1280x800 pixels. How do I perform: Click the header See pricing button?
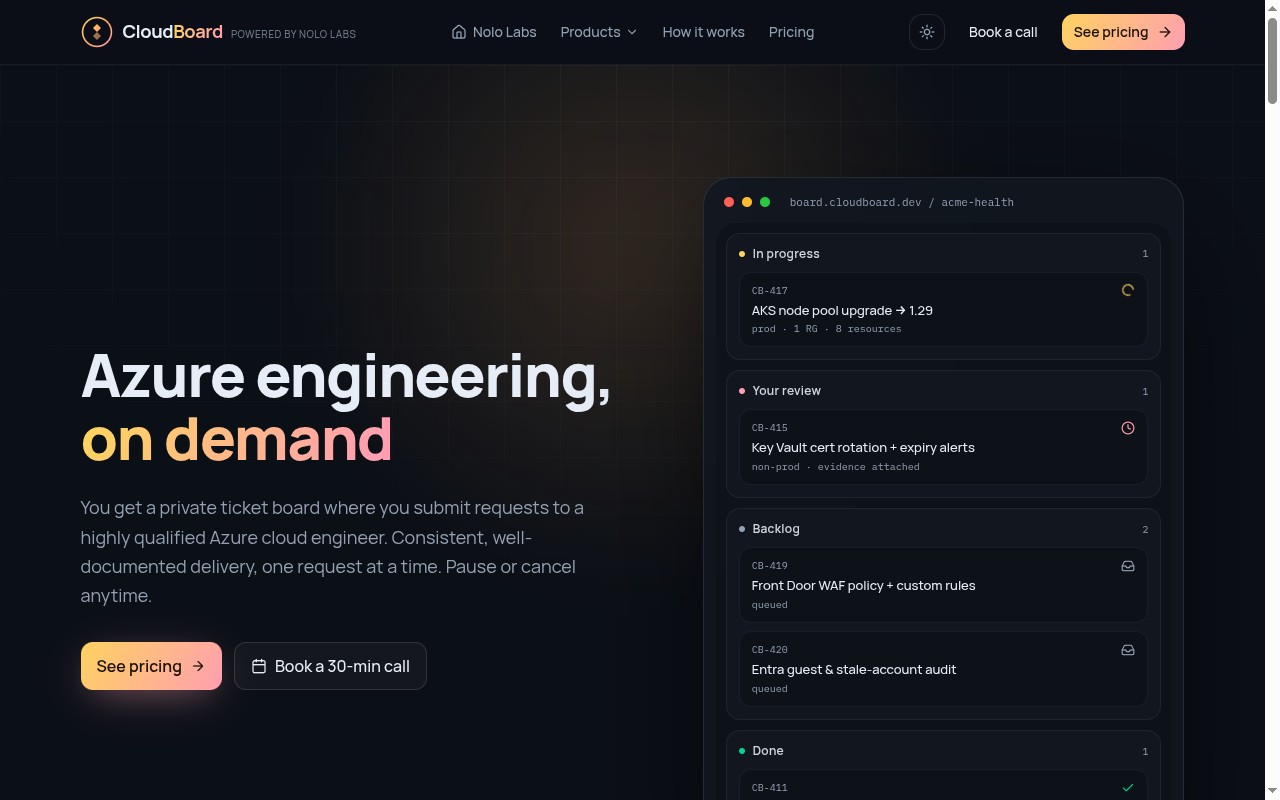click(1123, 32)
